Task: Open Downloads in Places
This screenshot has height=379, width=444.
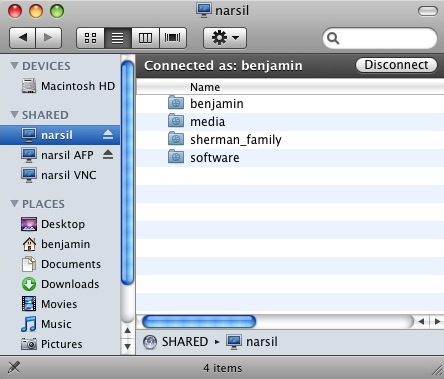Action: (60, 284)
